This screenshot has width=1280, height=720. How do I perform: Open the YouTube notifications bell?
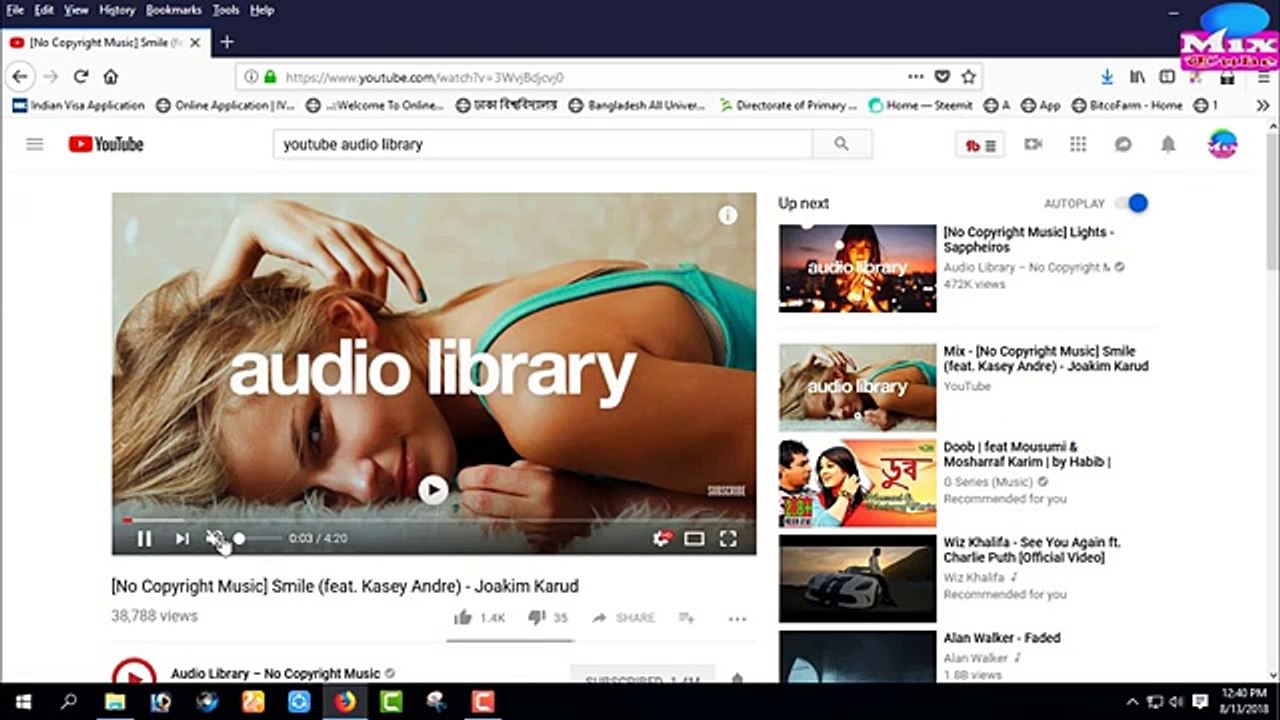[x=1168, y=144]
